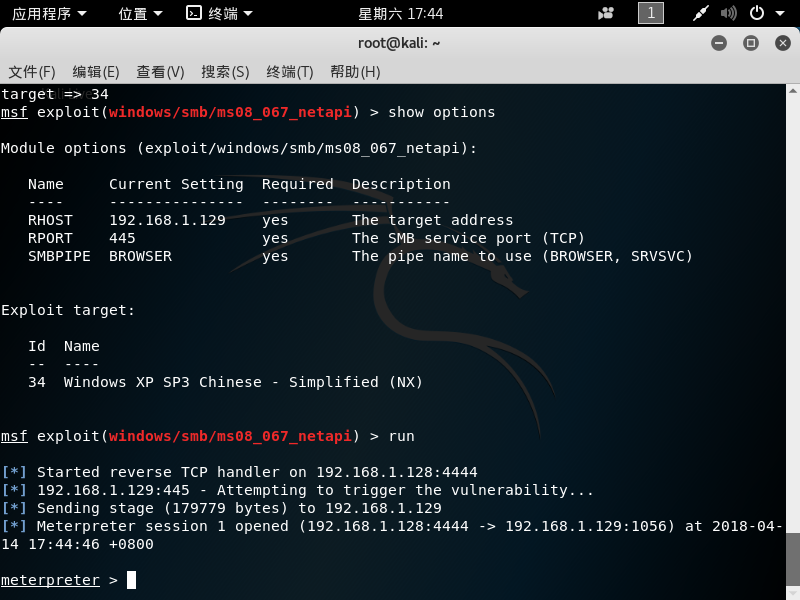Viewport: 800px width, 600px height.
Task: Click the window title root@kali: ~
Action: 399,43
